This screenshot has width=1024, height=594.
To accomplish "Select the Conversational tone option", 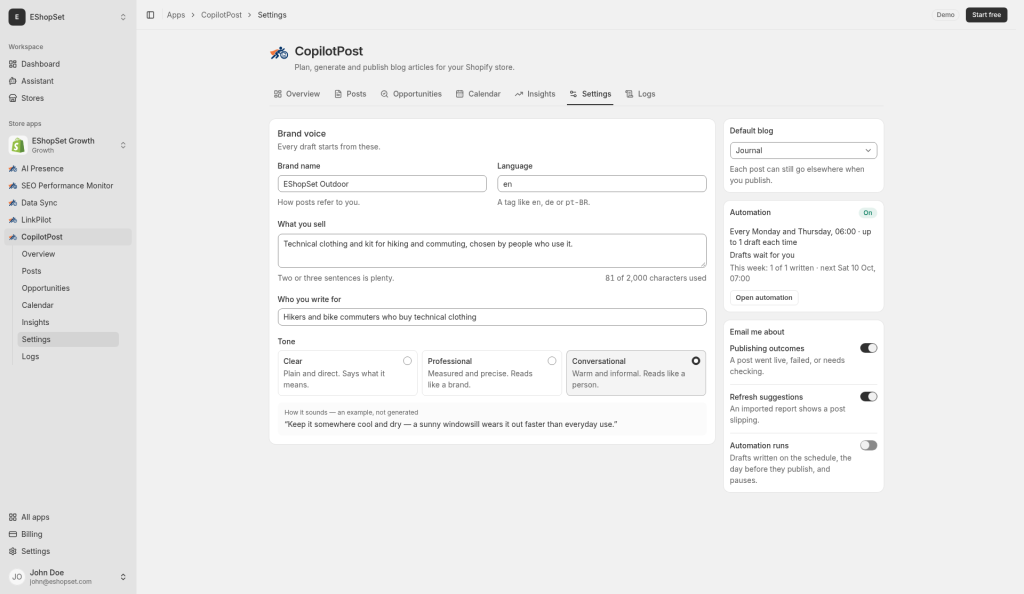I will [636, 373].
